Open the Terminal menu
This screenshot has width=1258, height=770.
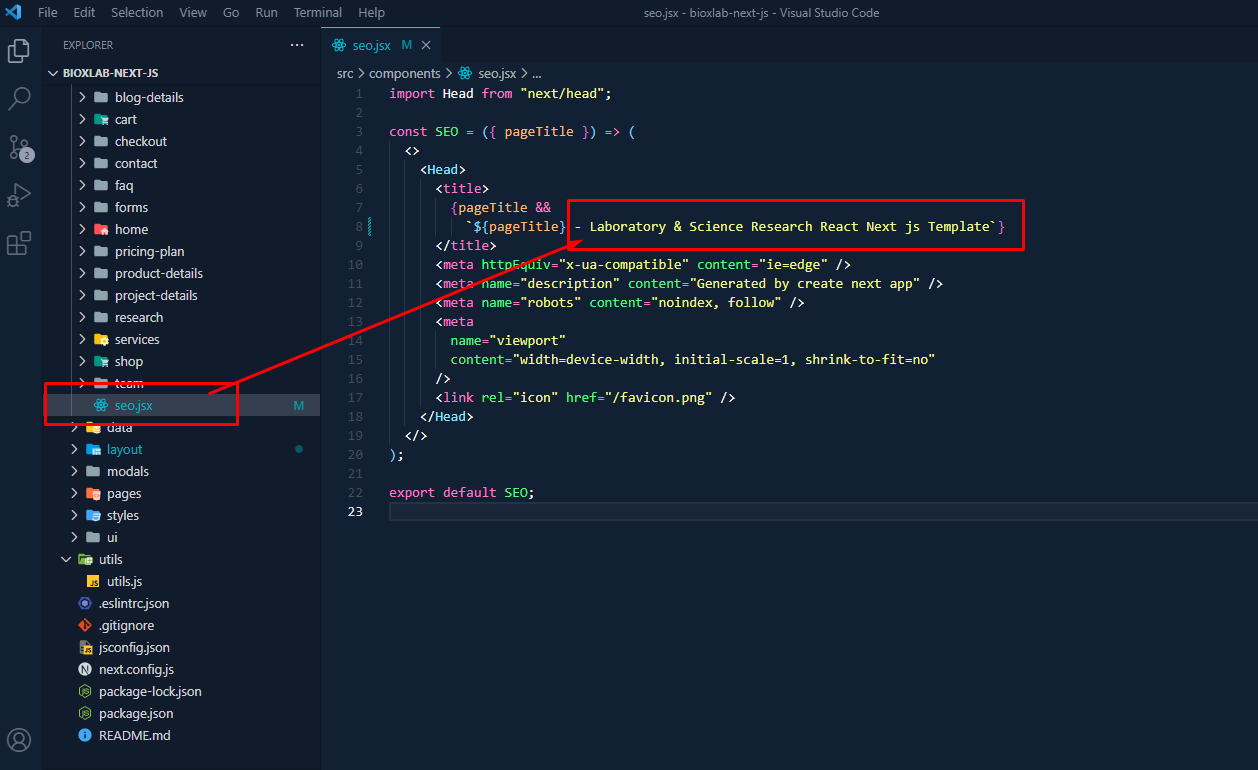[x=316, y=12]
